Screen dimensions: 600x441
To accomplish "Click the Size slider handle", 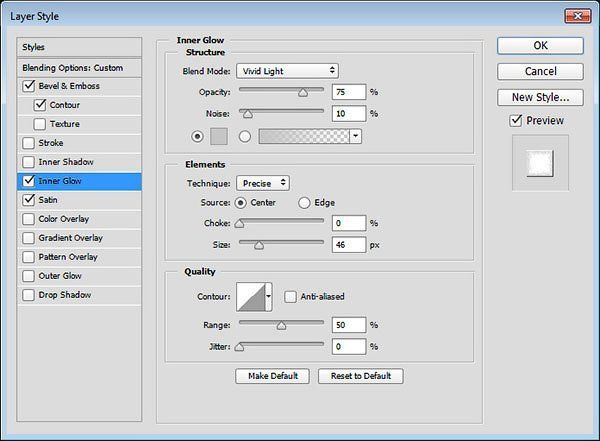I will [259, 245].
